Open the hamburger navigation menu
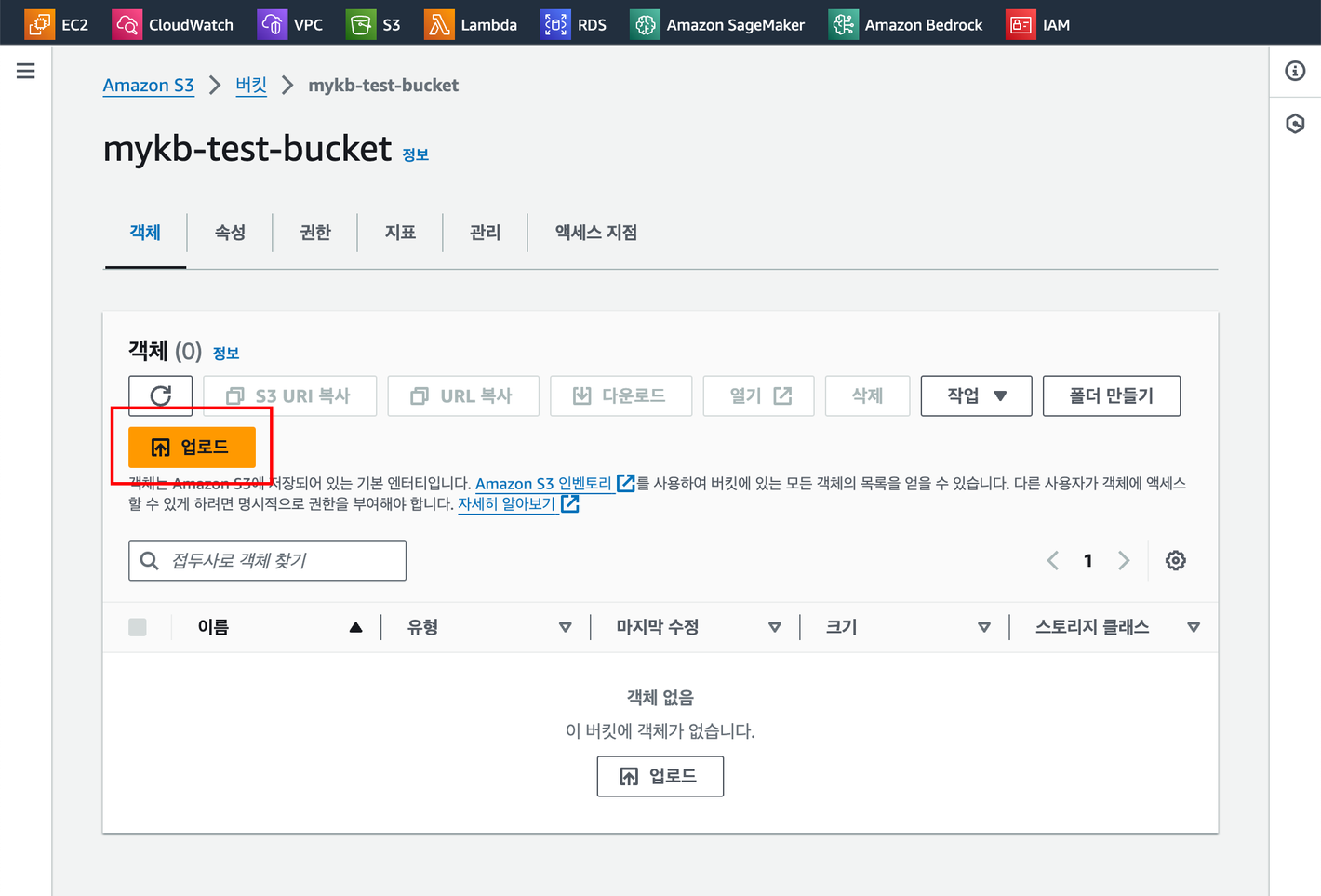This screenshot has height=896, width=1321. coord(26,71)
